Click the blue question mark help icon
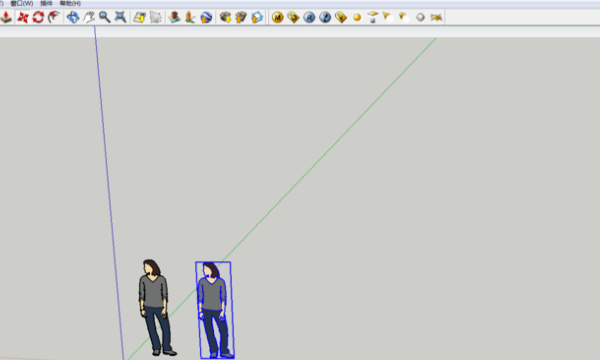 tap(325, 17)
